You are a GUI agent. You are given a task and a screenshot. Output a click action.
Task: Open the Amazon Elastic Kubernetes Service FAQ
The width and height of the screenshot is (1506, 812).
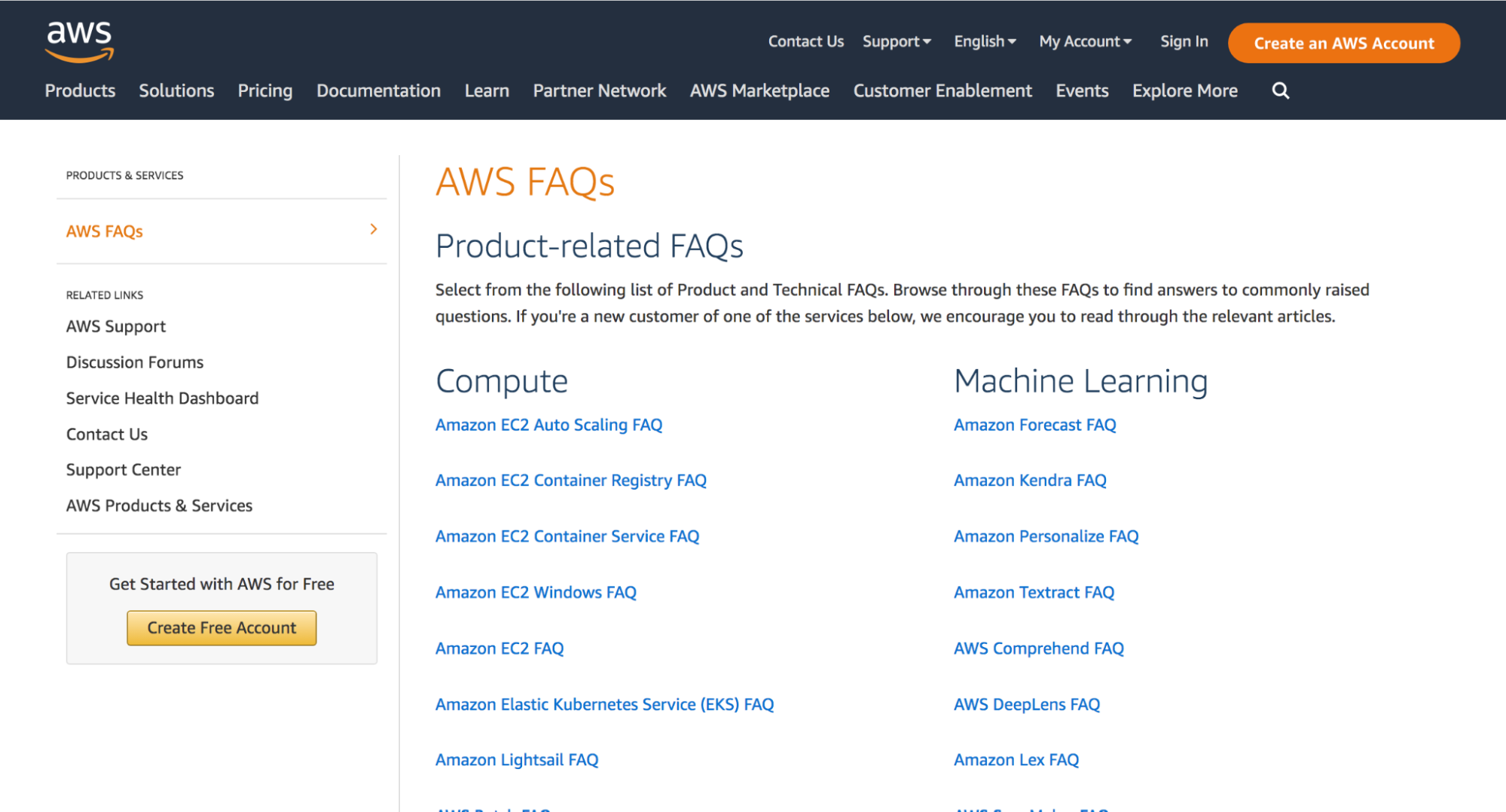pos(604,704)
